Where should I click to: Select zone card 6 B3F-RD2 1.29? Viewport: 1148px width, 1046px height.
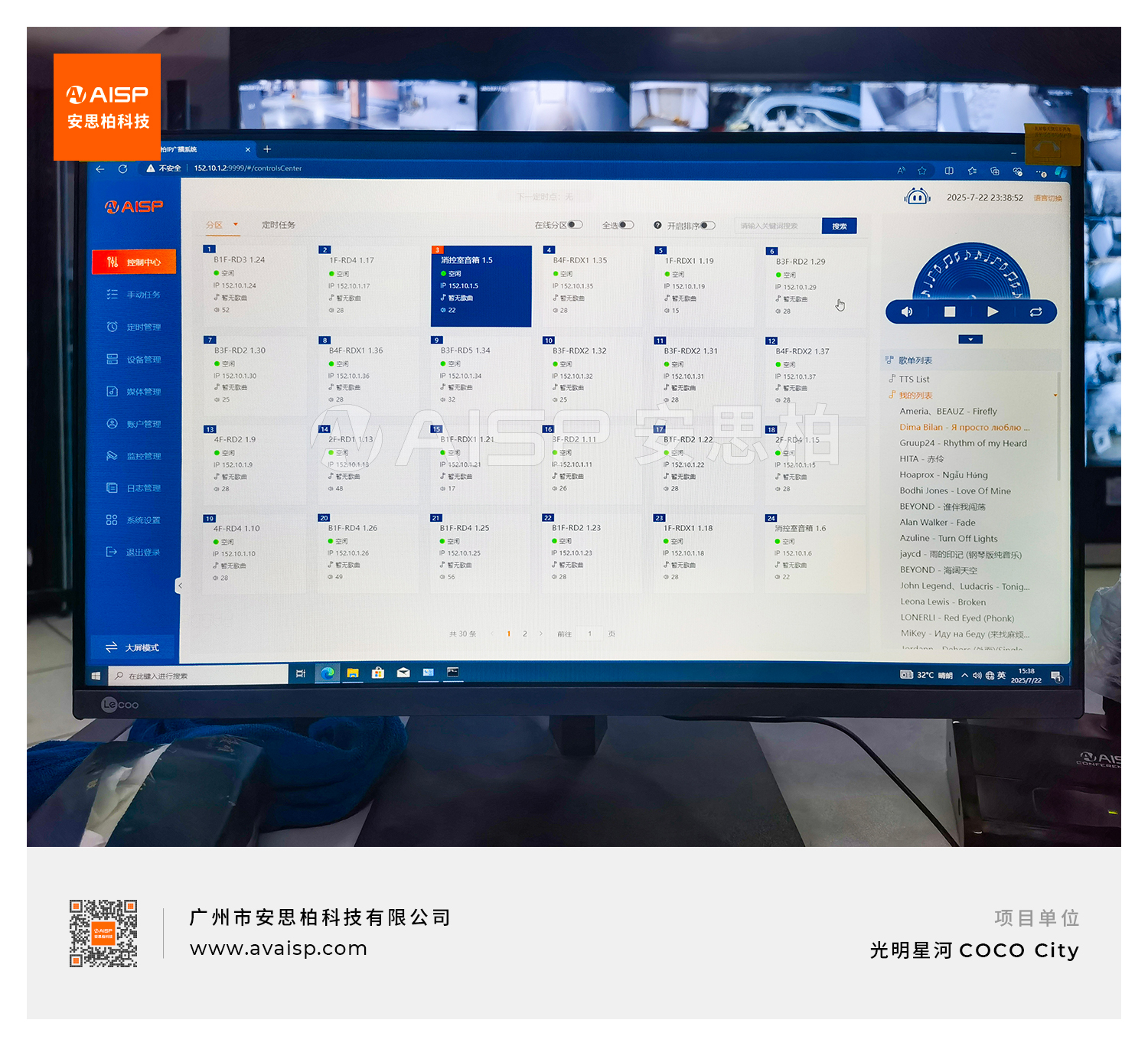[816, 287]
